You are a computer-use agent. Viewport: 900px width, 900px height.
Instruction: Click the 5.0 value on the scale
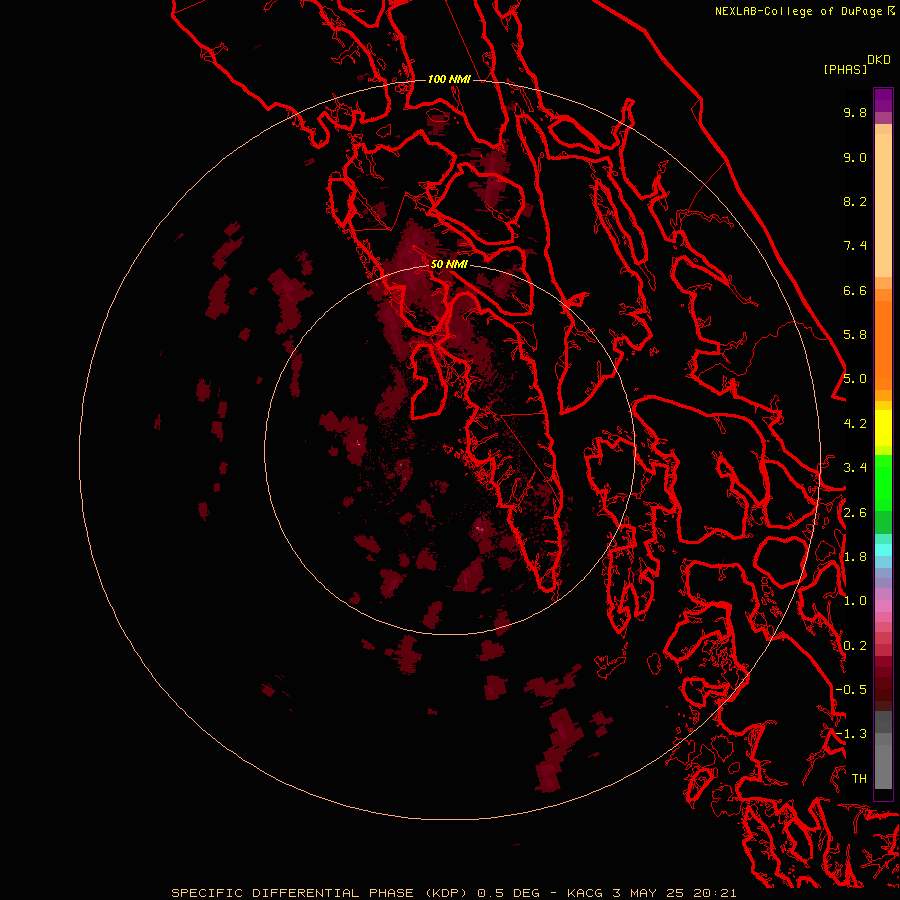tap(855, 379)
